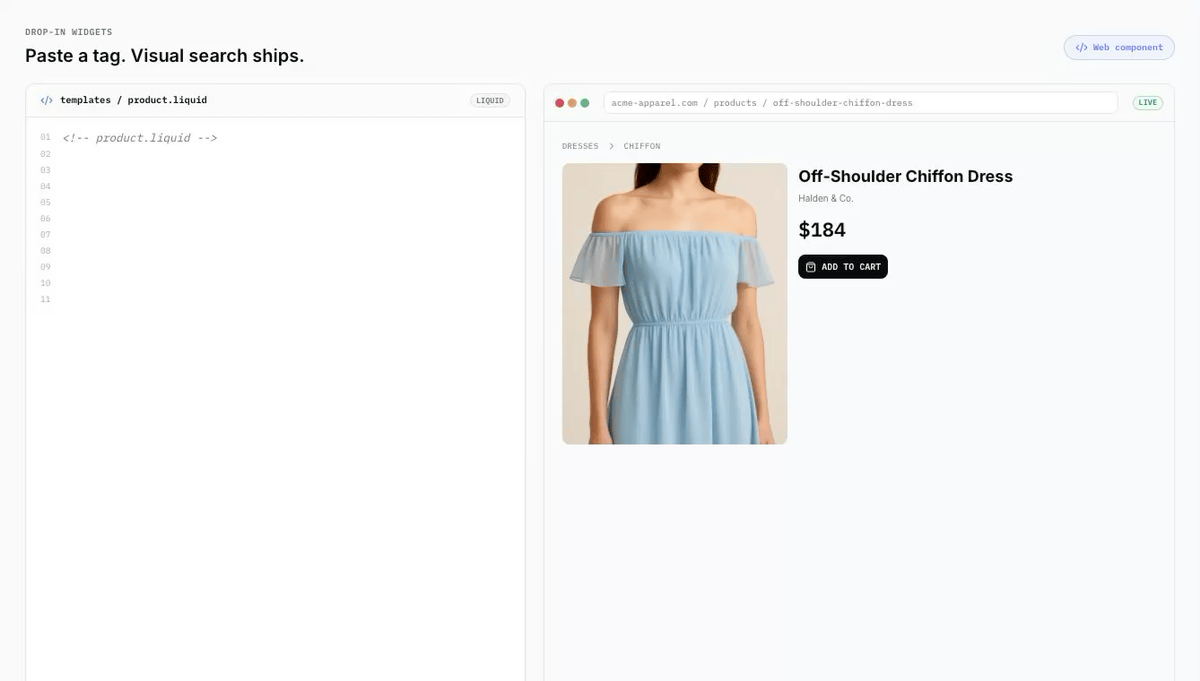
Task: Click the breadcrumb chevron between Dresses and Chiffon
Action: (x=611, y=146)
